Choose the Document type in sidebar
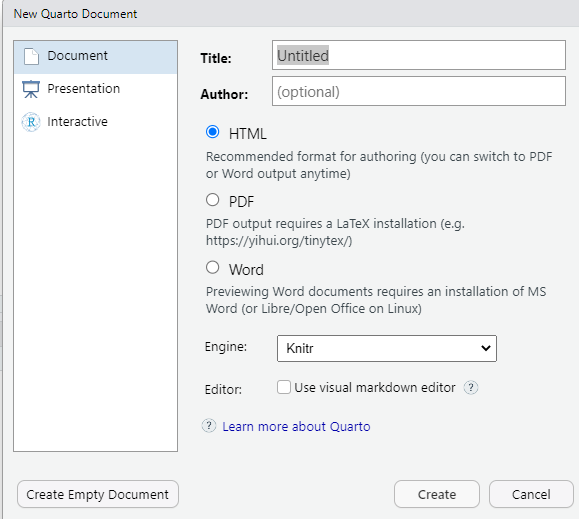The width and height of the screenshot is (579, 519). (95, 57)
